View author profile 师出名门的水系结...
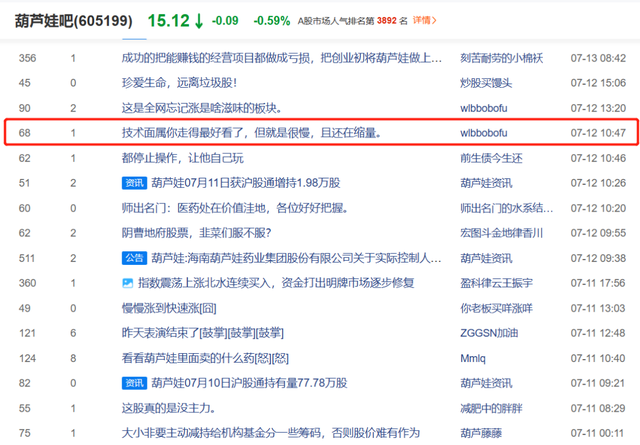Screen dimensions: 640x445 pyautogui.click(x=507, y=208)
